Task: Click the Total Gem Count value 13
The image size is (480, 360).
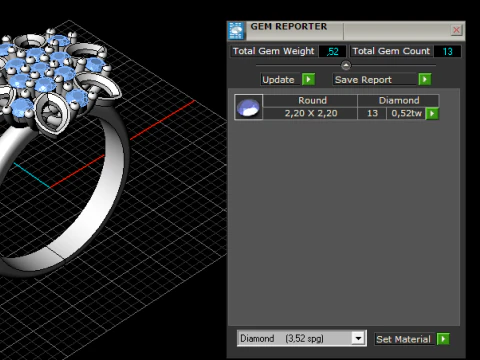Action: click(447, 51)
